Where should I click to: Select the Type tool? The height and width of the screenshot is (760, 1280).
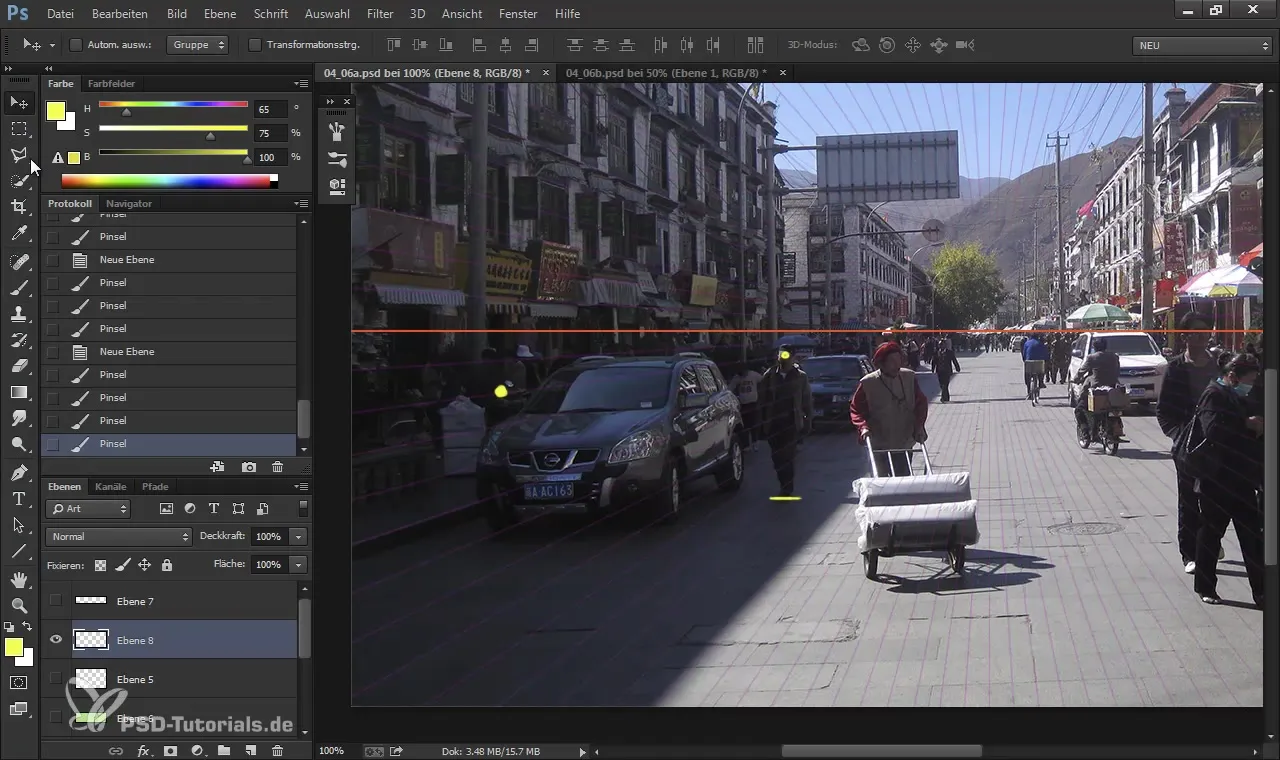coord(19,498)
